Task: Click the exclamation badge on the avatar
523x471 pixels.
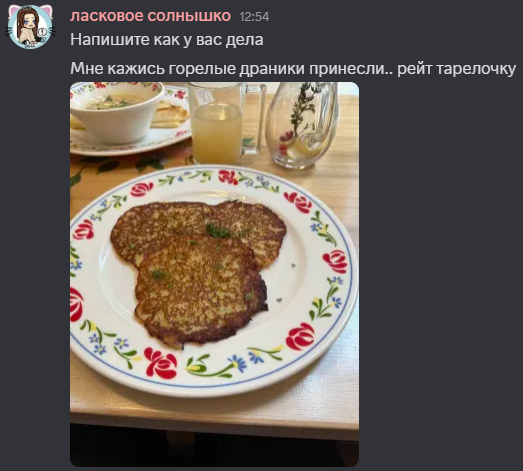Action: tap(42, 32)
